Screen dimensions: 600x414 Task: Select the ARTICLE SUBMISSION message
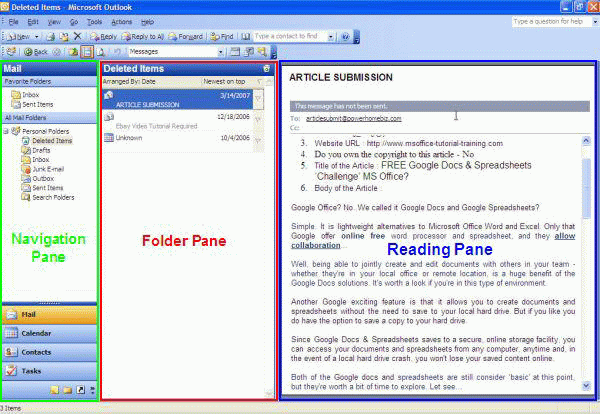click(177, 100)
